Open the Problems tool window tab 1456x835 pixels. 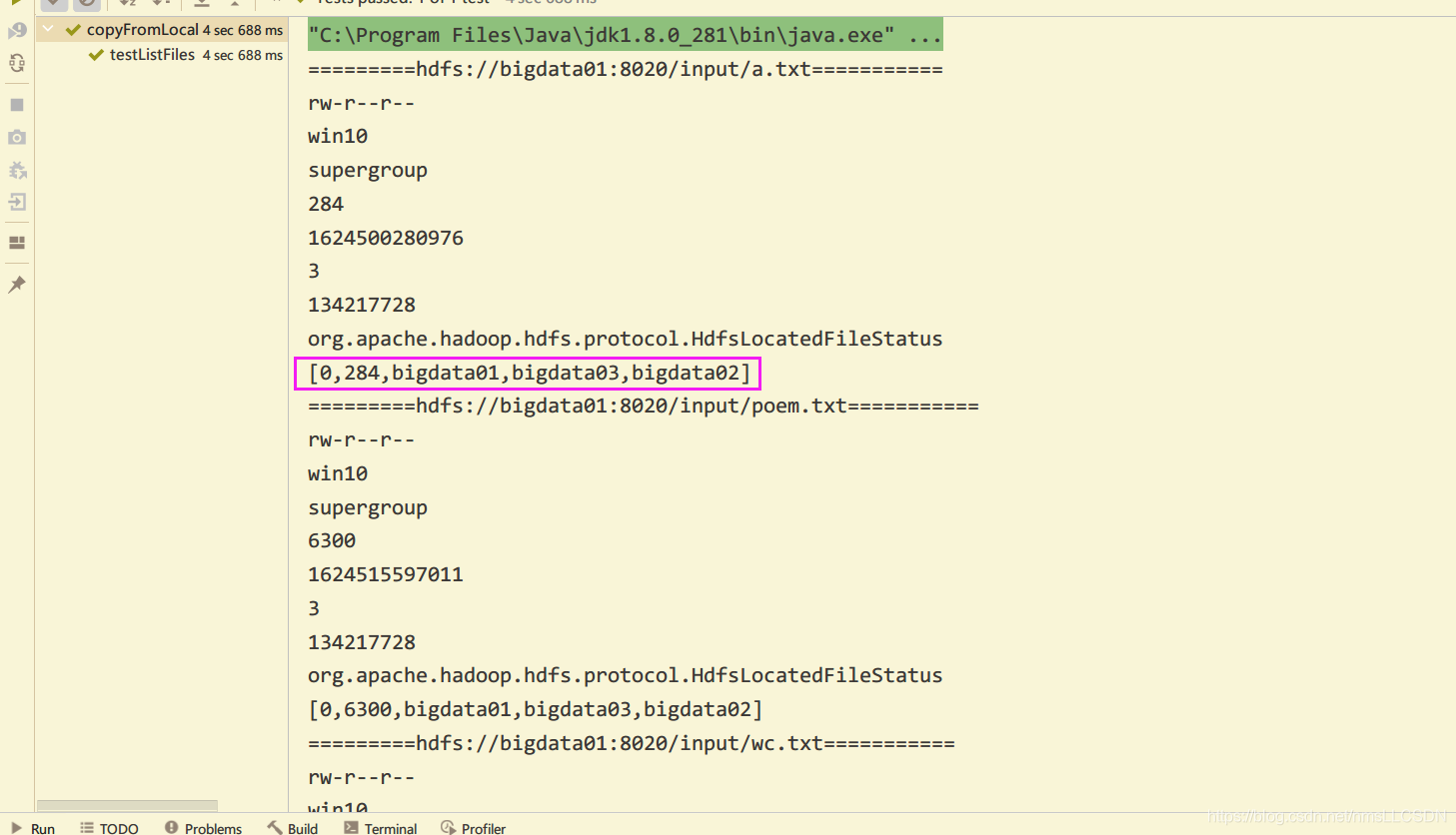pyautogui.click(x=203, y=828)
